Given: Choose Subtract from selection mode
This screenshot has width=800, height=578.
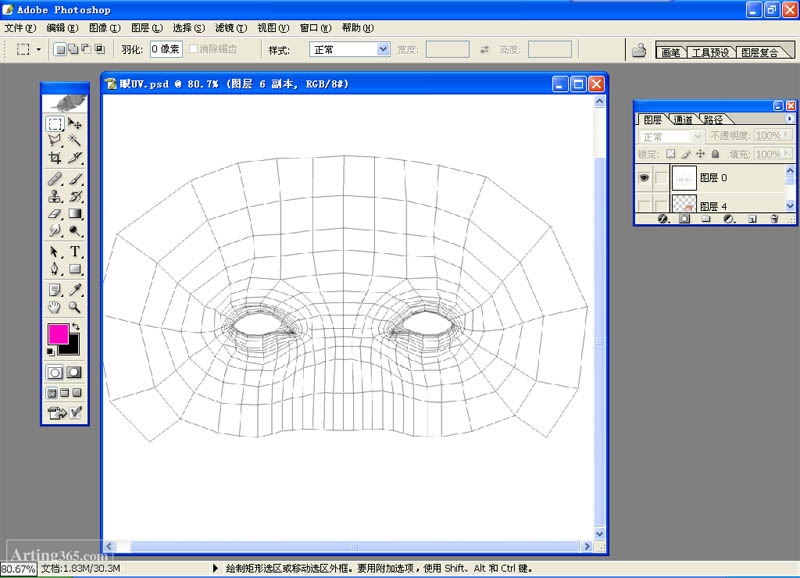Looking at the screenshot, I should pos(86,49).
